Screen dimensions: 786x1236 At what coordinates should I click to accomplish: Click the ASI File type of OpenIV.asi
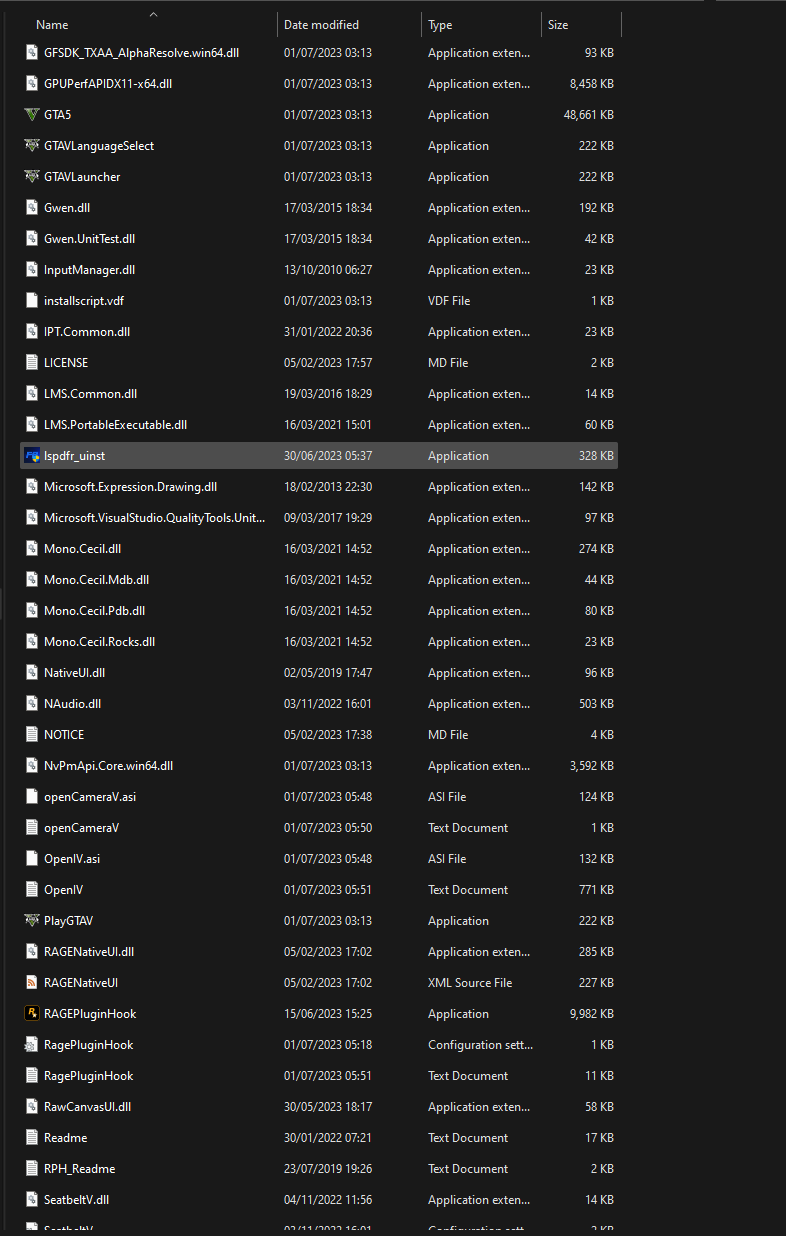coord(447,859)
